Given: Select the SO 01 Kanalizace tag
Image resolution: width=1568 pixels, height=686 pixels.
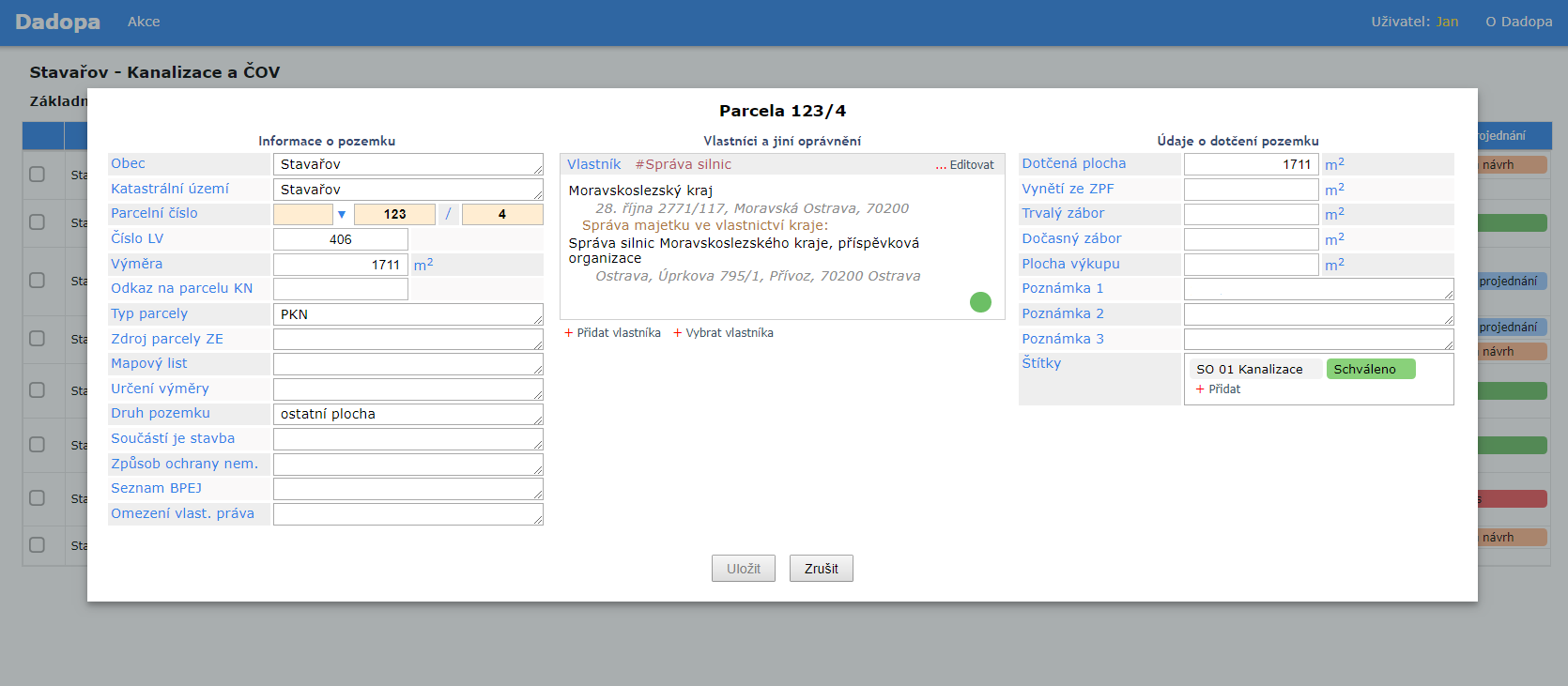Looking at the screenshot, I should (x=1249, y=370).
